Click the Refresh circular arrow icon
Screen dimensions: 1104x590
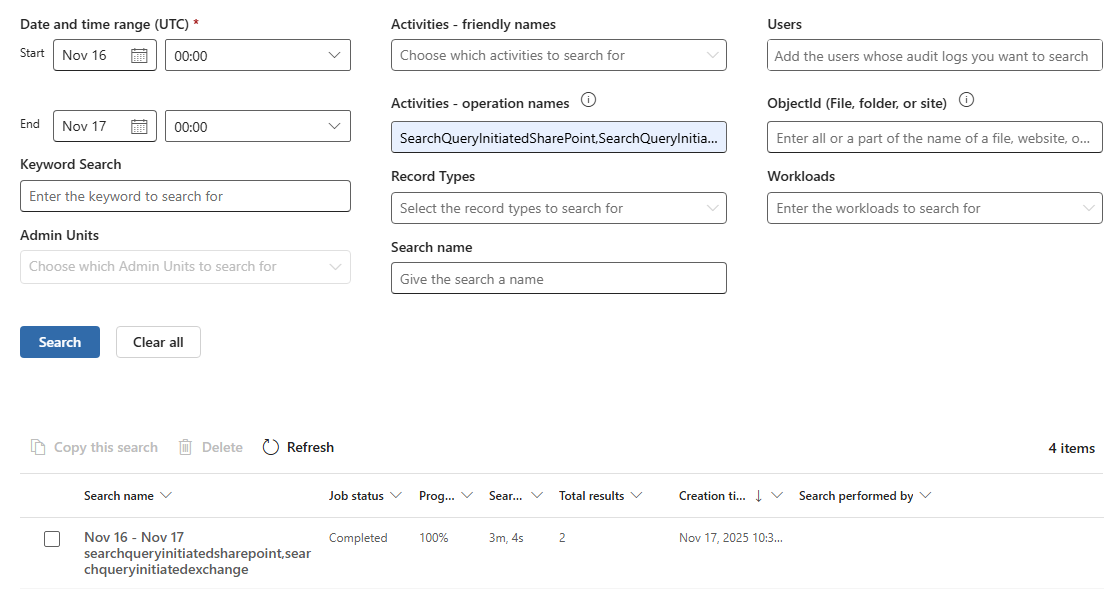click(x=271, y=447)
